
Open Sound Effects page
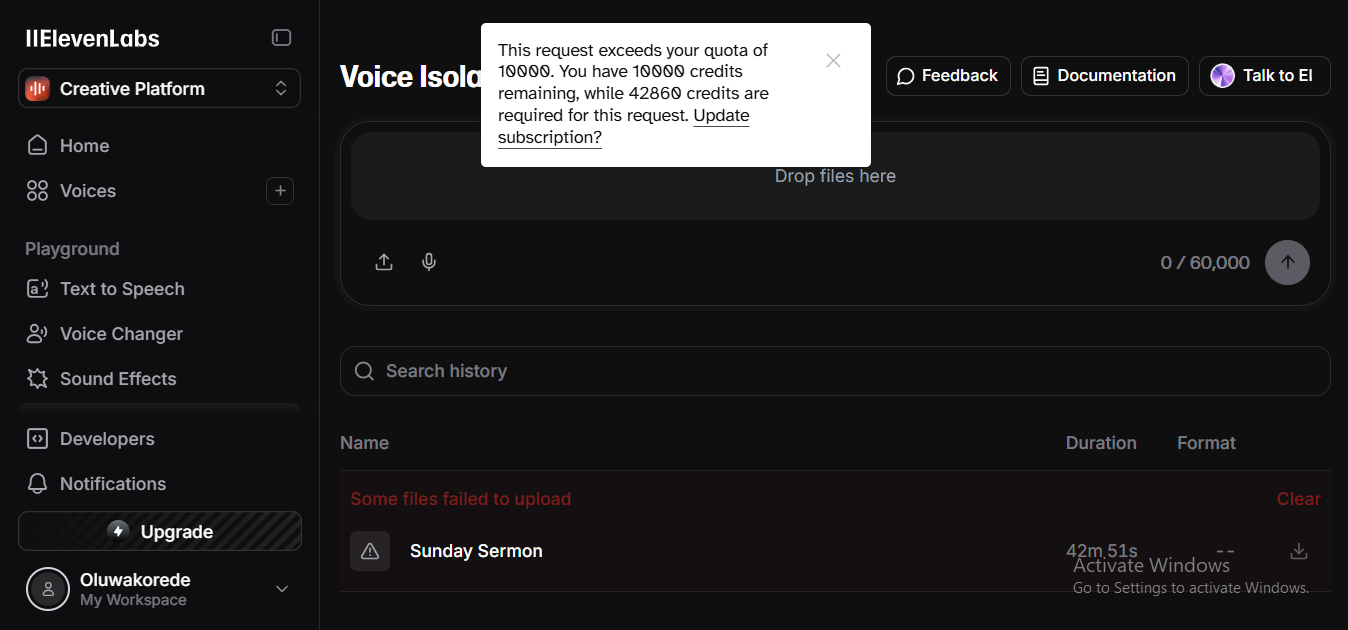pyautogui.click(x=118, y=379)
